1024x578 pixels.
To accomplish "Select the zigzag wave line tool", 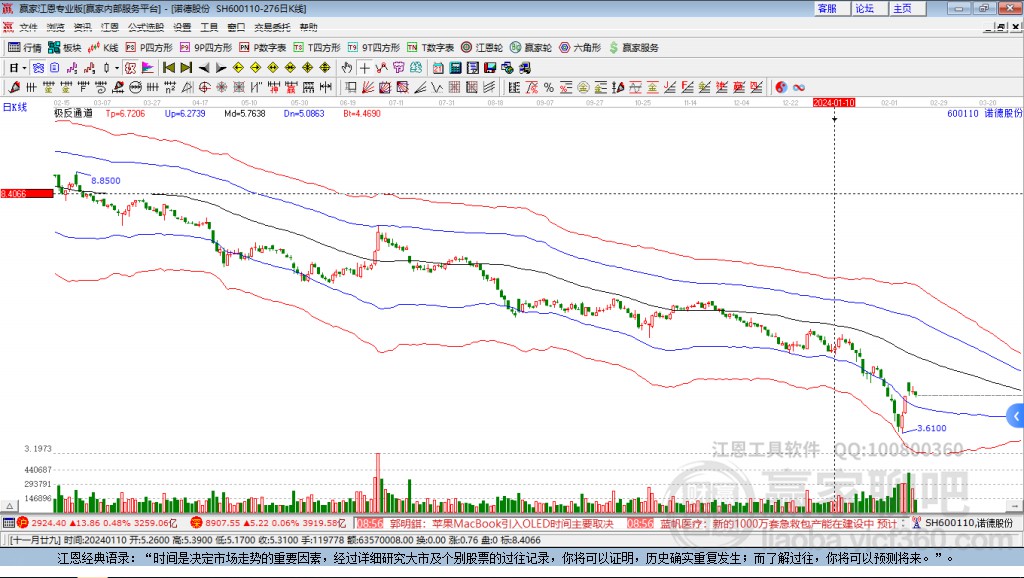I will [437, 87].
